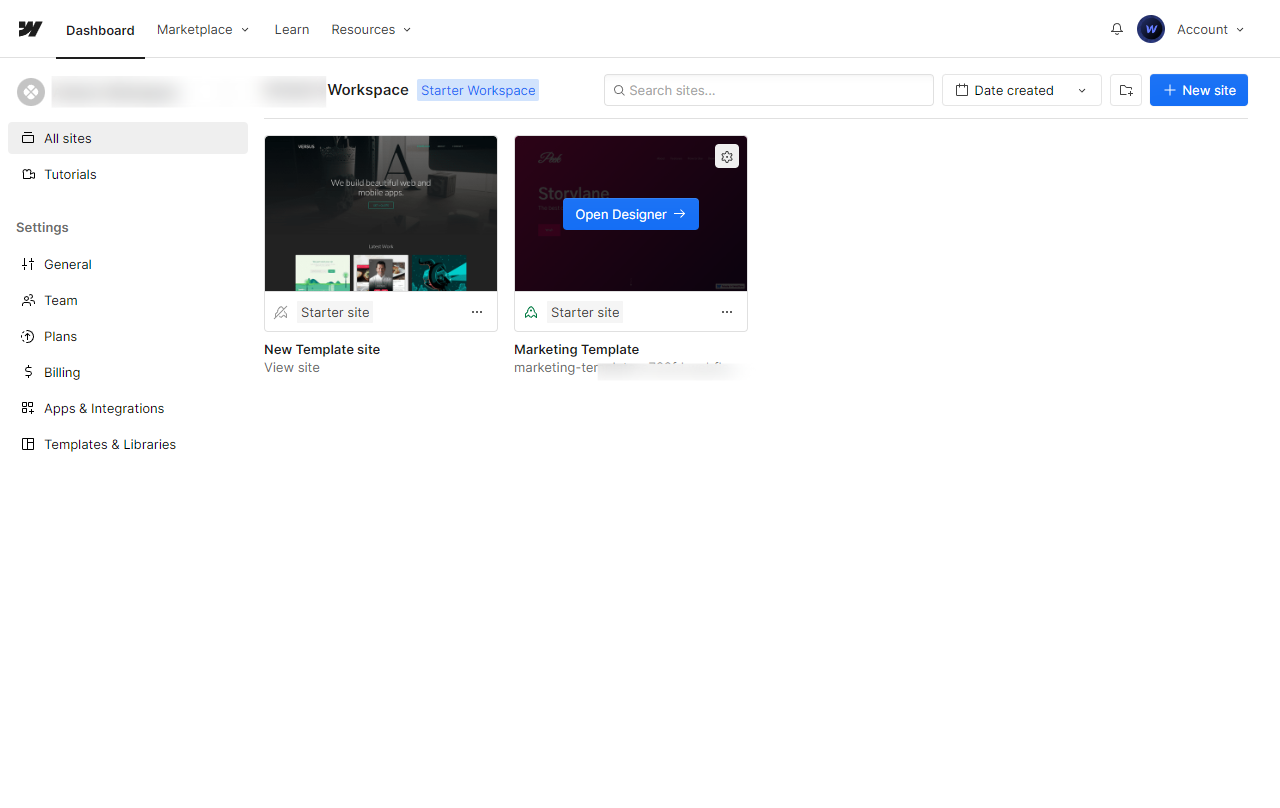Image resolution: width=1280 pixels, height=808 pixels.
Task: Click the New site button
Action: point(1198,90)
